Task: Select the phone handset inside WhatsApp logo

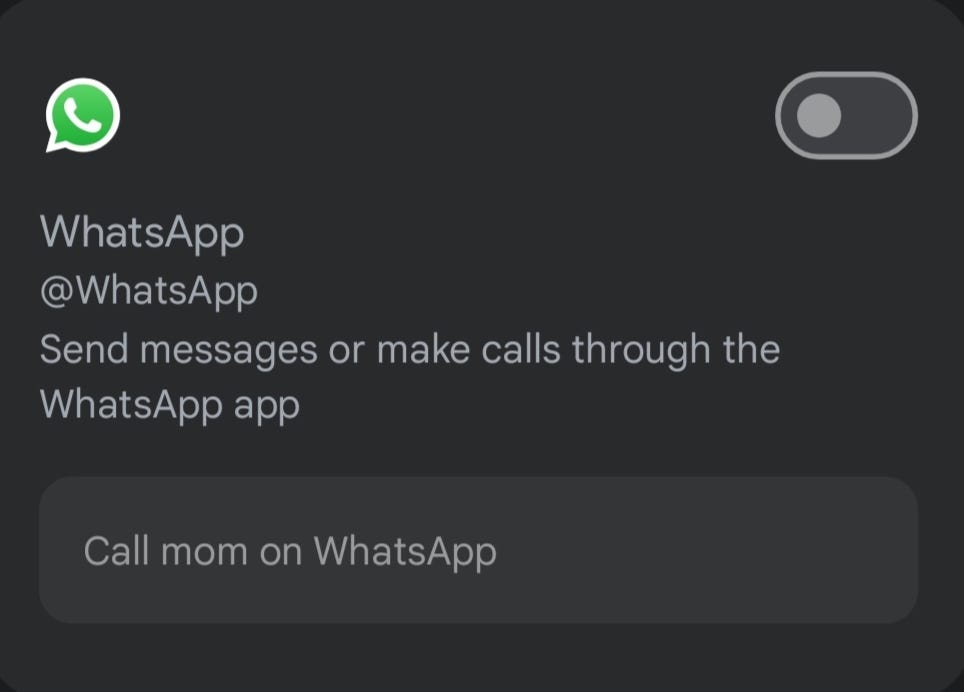Action: pyautogui.click(x=84, y=114)
